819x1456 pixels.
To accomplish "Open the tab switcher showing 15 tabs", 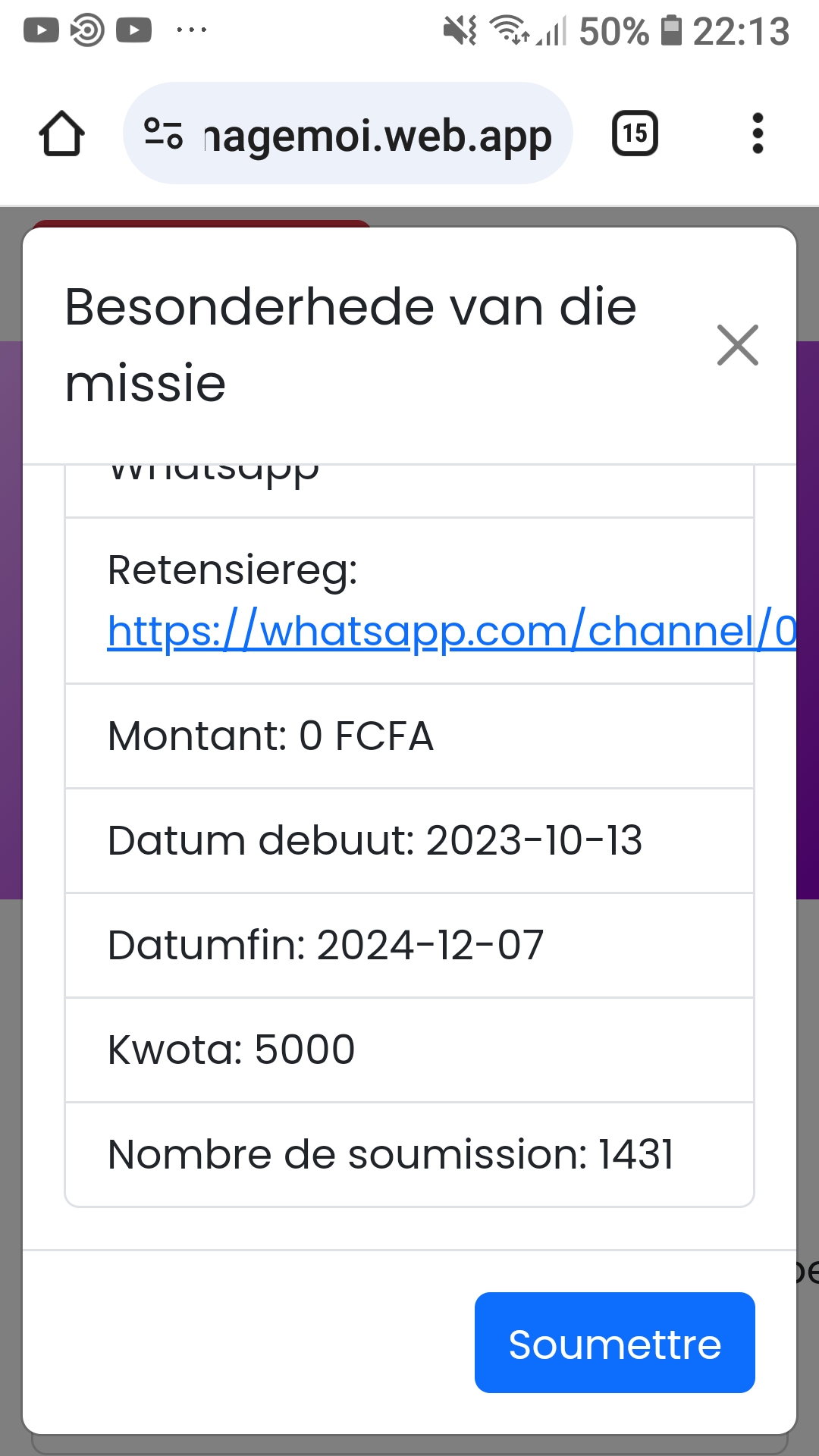I will [635, 134].
